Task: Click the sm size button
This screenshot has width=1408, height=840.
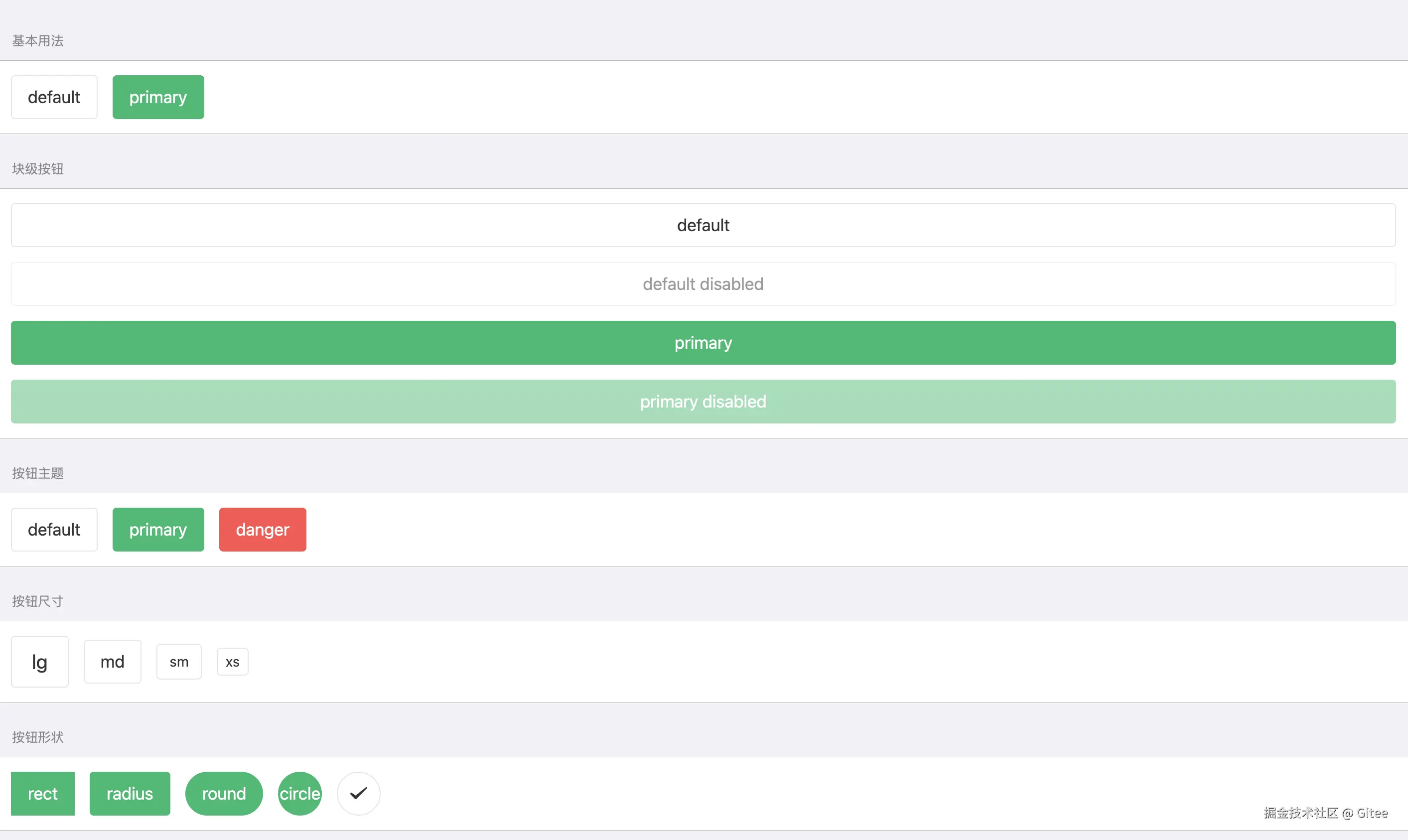Action: pos(179,661)
